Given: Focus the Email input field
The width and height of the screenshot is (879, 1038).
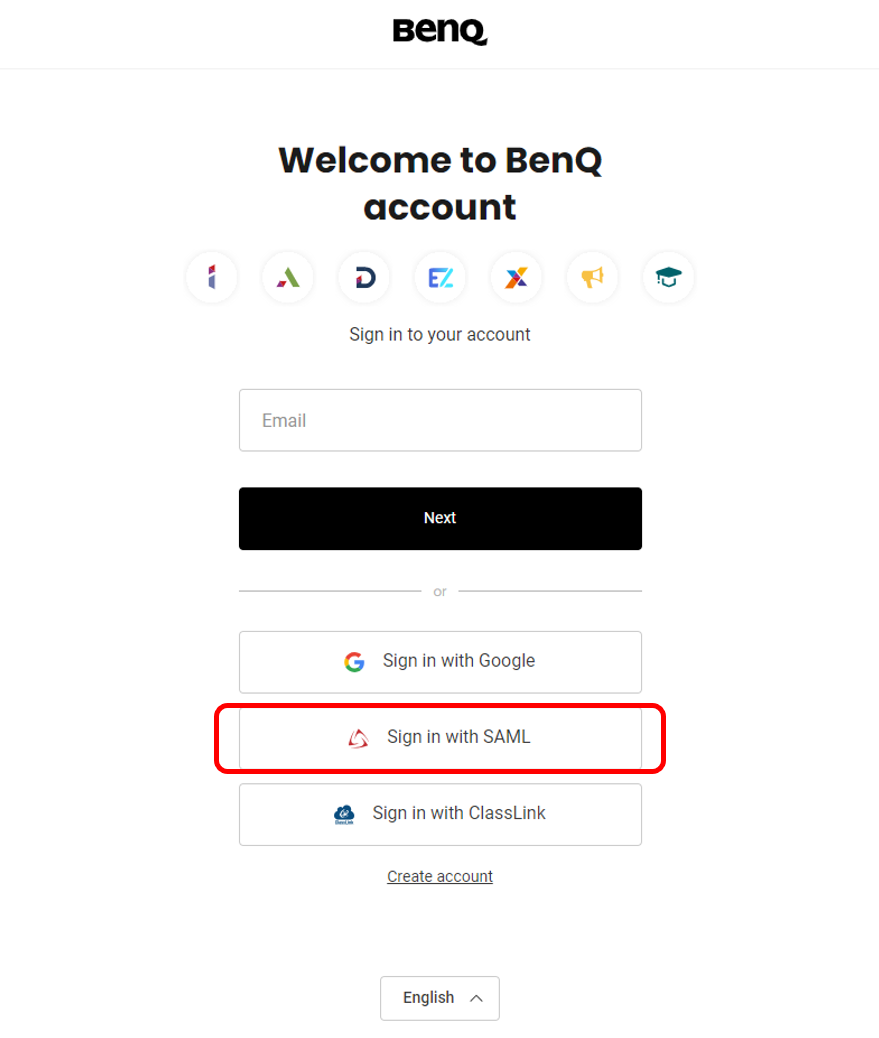Looking at the screenshot, I should point(440,420).
